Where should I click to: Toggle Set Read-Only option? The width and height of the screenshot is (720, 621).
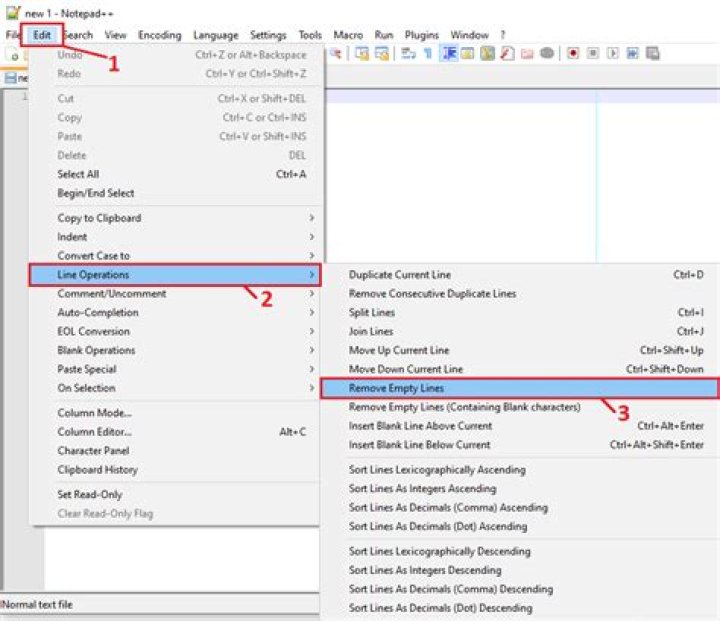[x=175, y=495]
